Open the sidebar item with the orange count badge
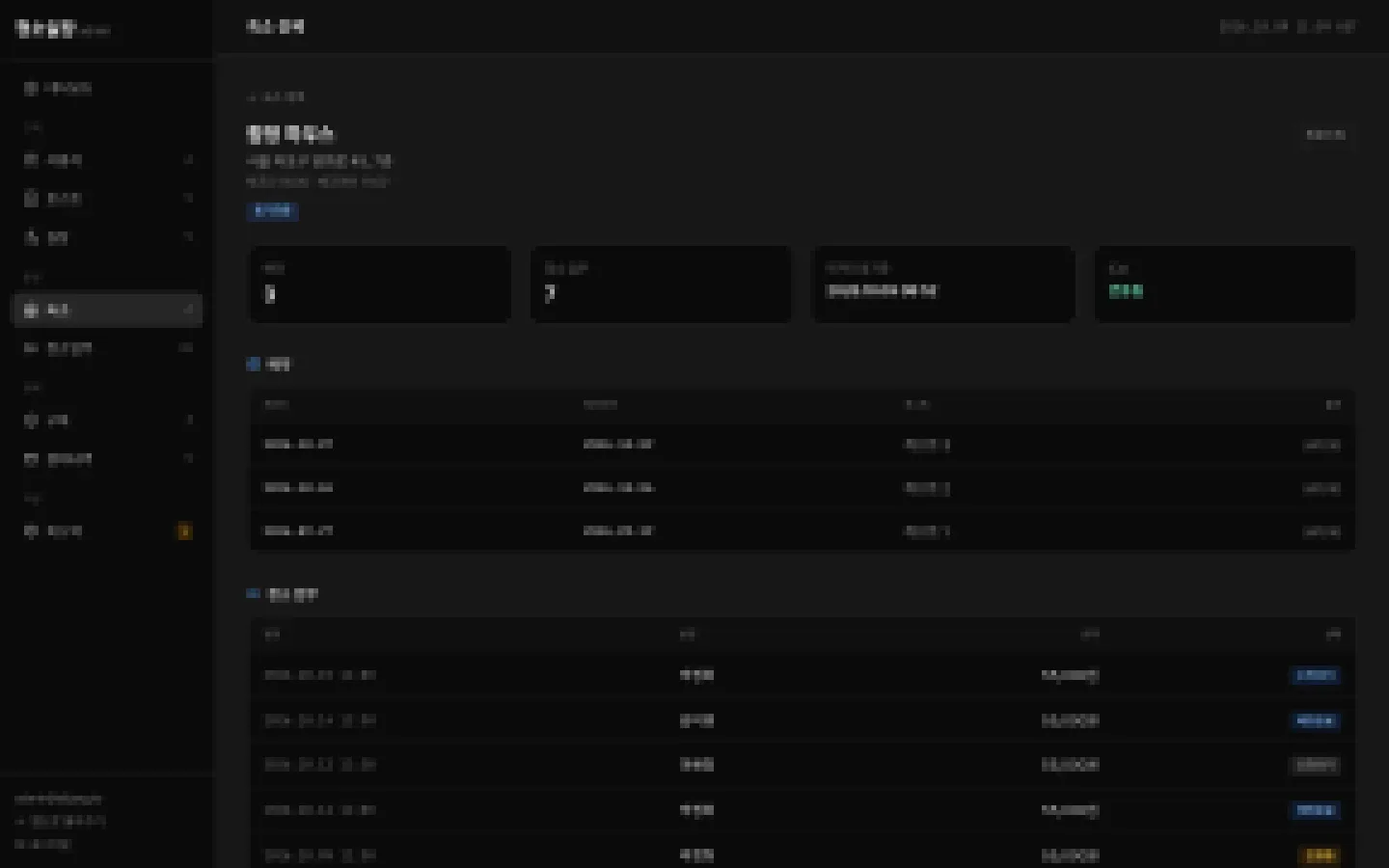Image resolution: width=1389 pixels, height=868 pixels. pos(107,531)
